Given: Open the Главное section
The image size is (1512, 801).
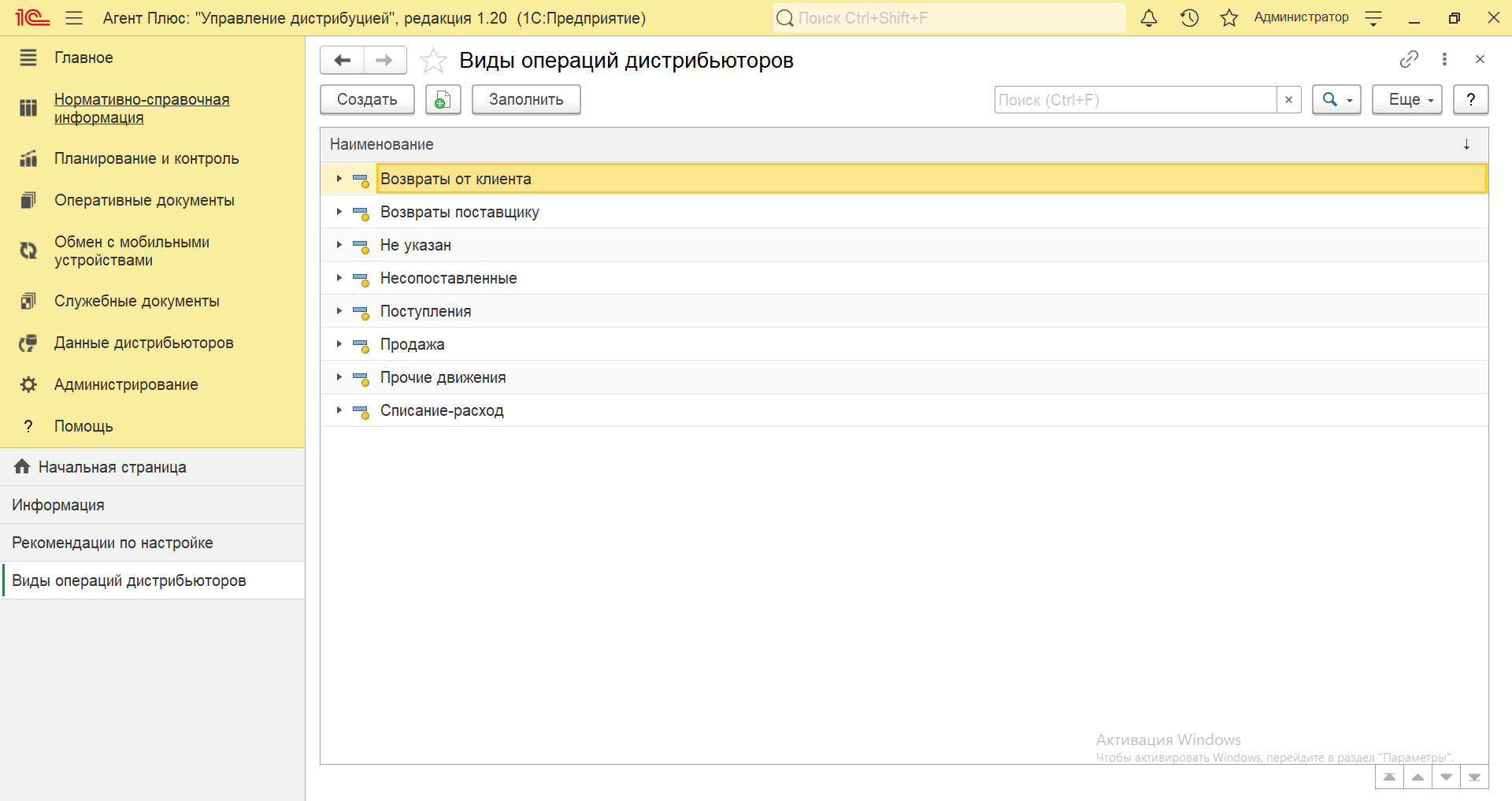Looking at the screenshot, I should point(83,57).
